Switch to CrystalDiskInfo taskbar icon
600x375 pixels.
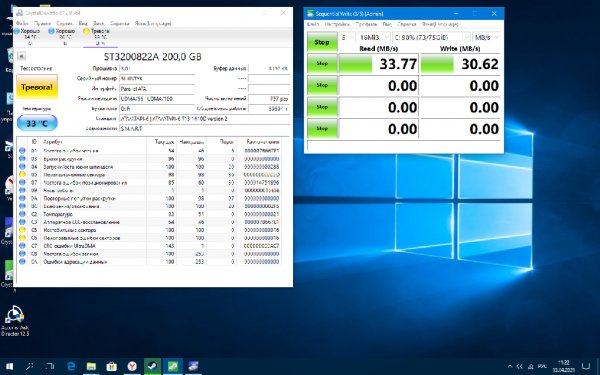point(193,366)
